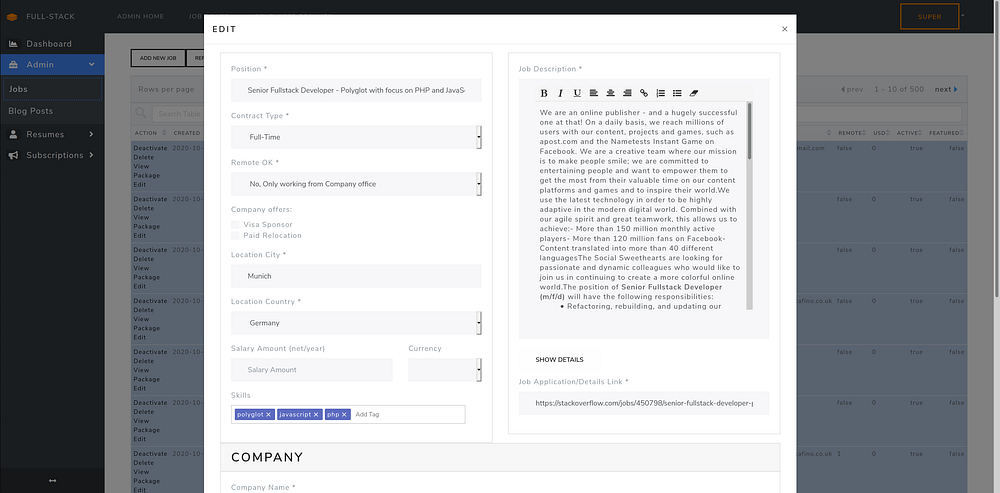Expand the Subscriptions sidebar section
This screenshot has width=1000, height=493.
pyautogui.click(x=91, y=156)
